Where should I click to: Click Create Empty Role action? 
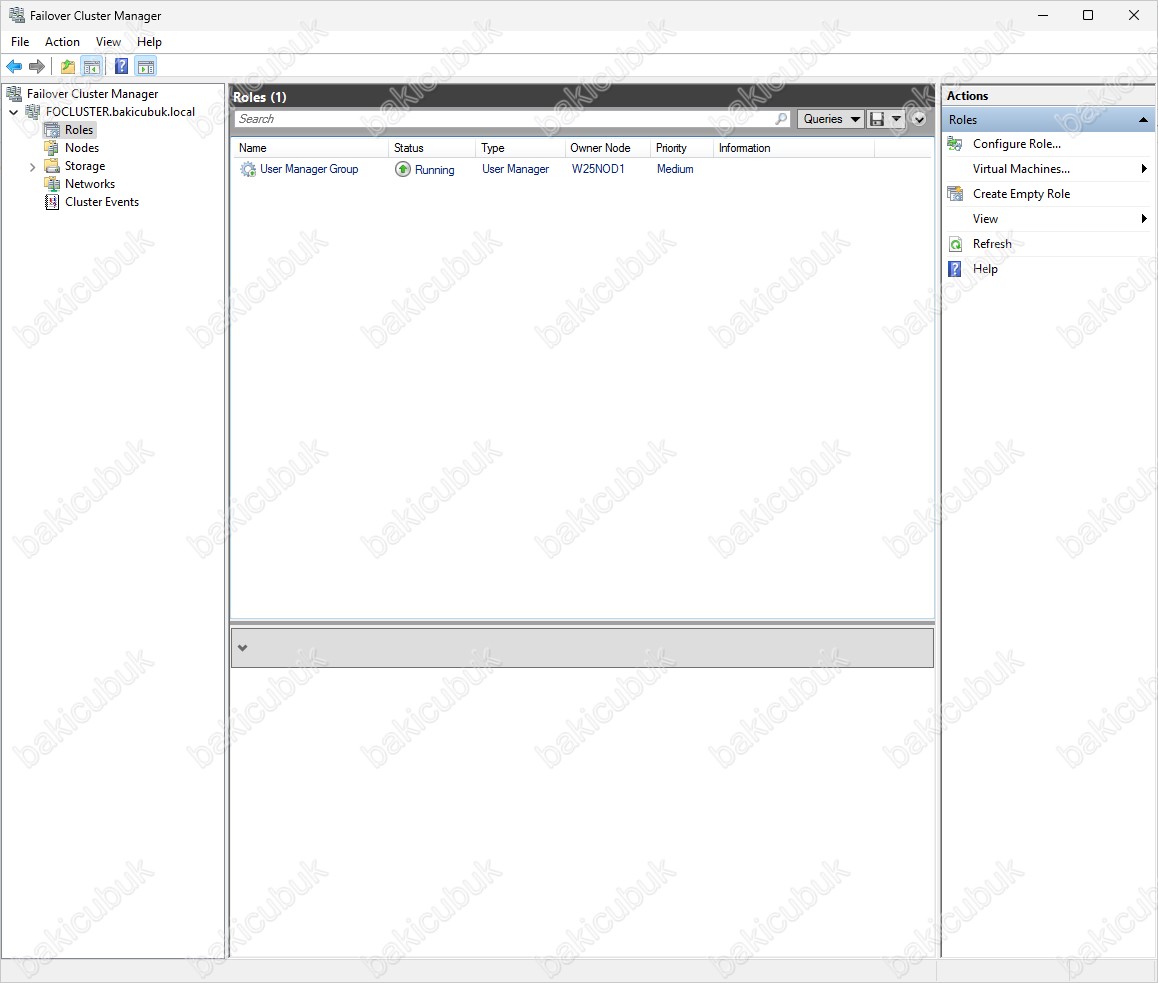coord(1021,193)
